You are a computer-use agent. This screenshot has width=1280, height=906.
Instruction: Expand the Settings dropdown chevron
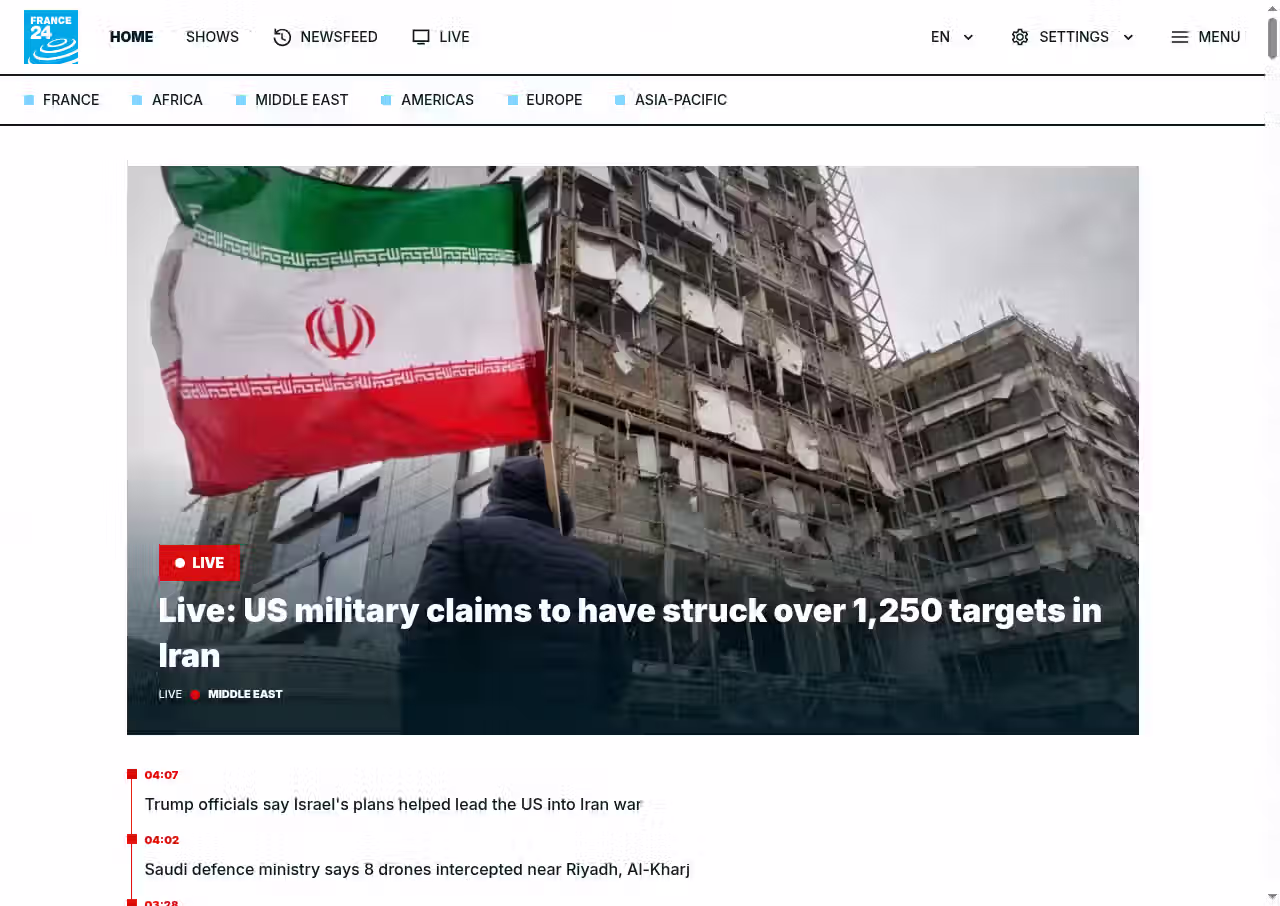1128,37
